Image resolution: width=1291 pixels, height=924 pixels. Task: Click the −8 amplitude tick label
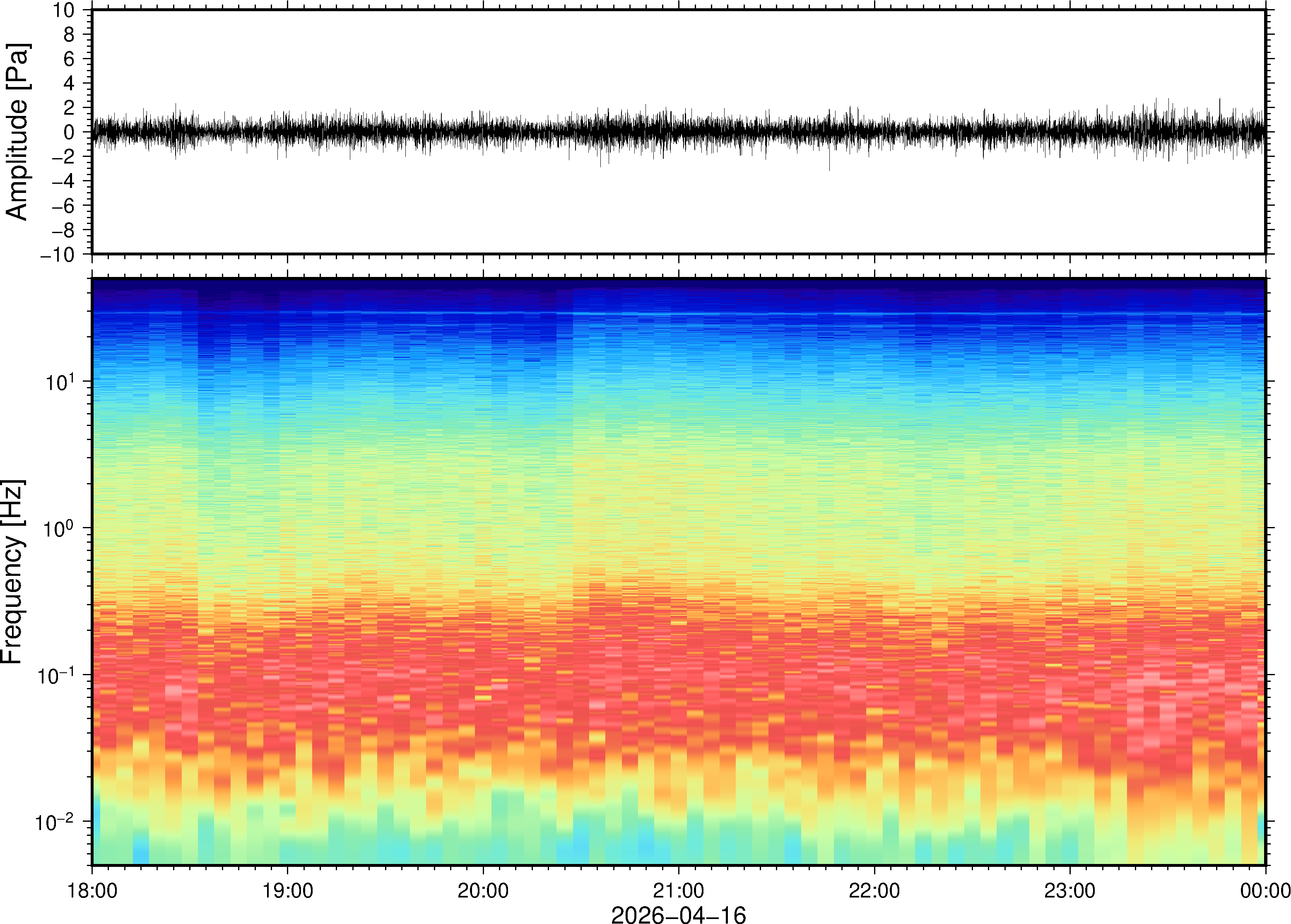click(x=63, y=231)
